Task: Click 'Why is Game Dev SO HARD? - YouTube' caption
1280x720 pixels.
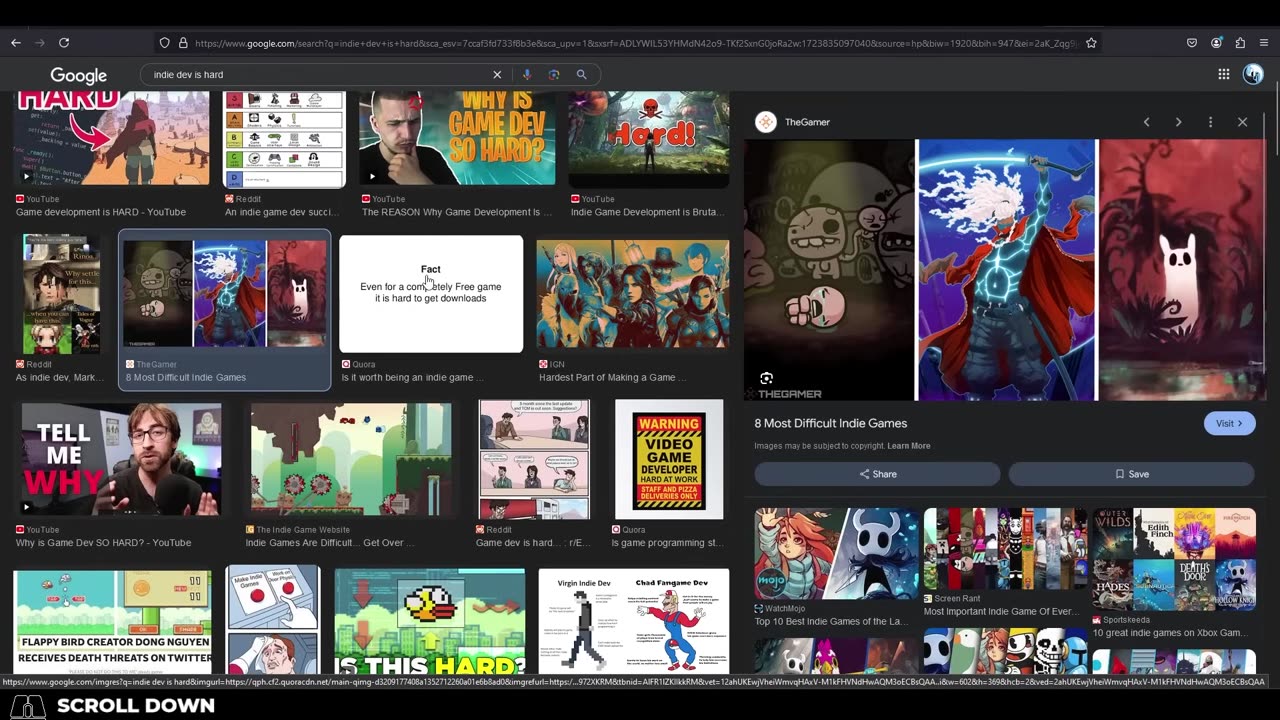Action: (x=103, y=543)
